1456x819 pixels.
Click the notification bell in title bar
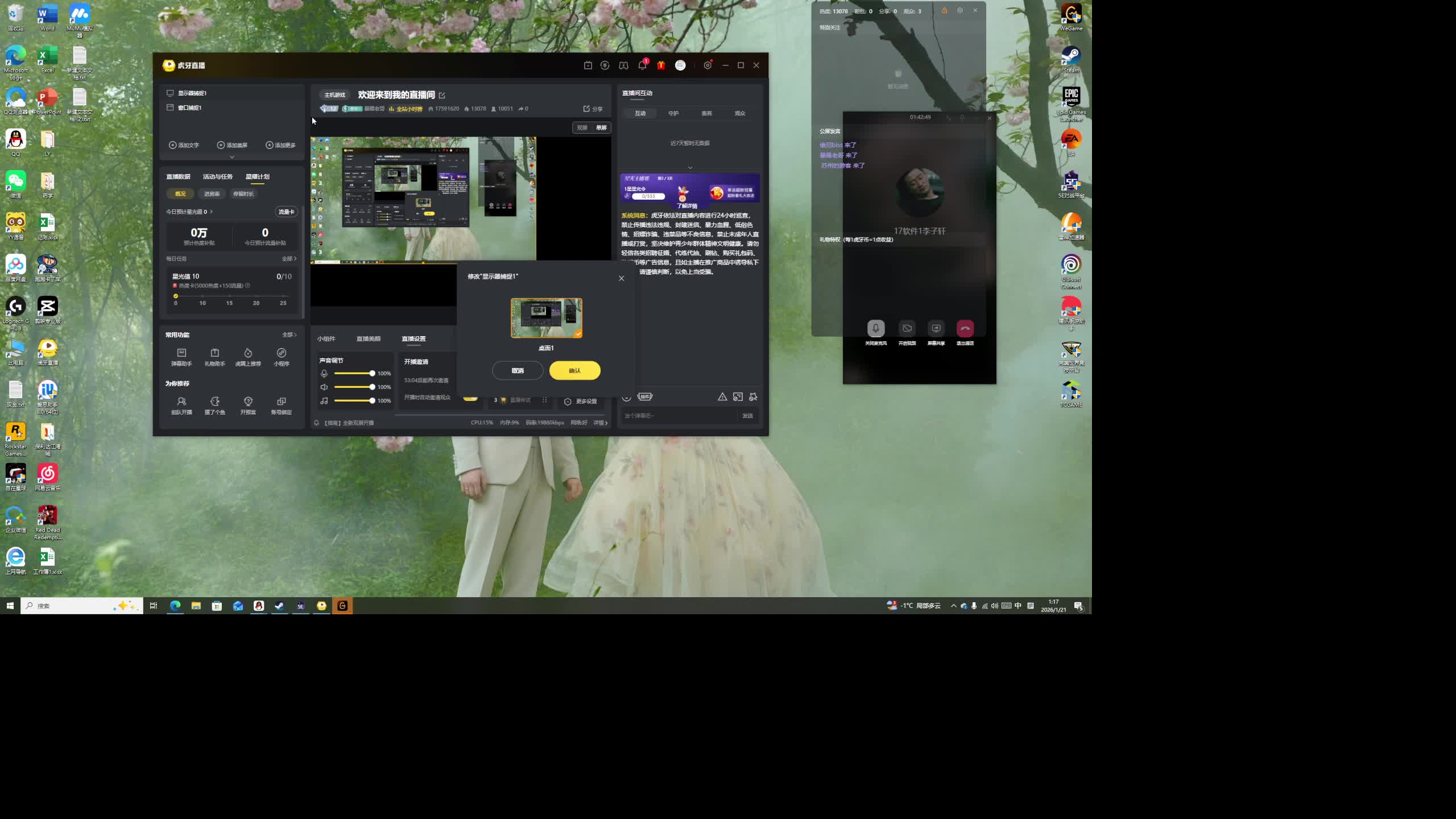(x=642, y=65)
